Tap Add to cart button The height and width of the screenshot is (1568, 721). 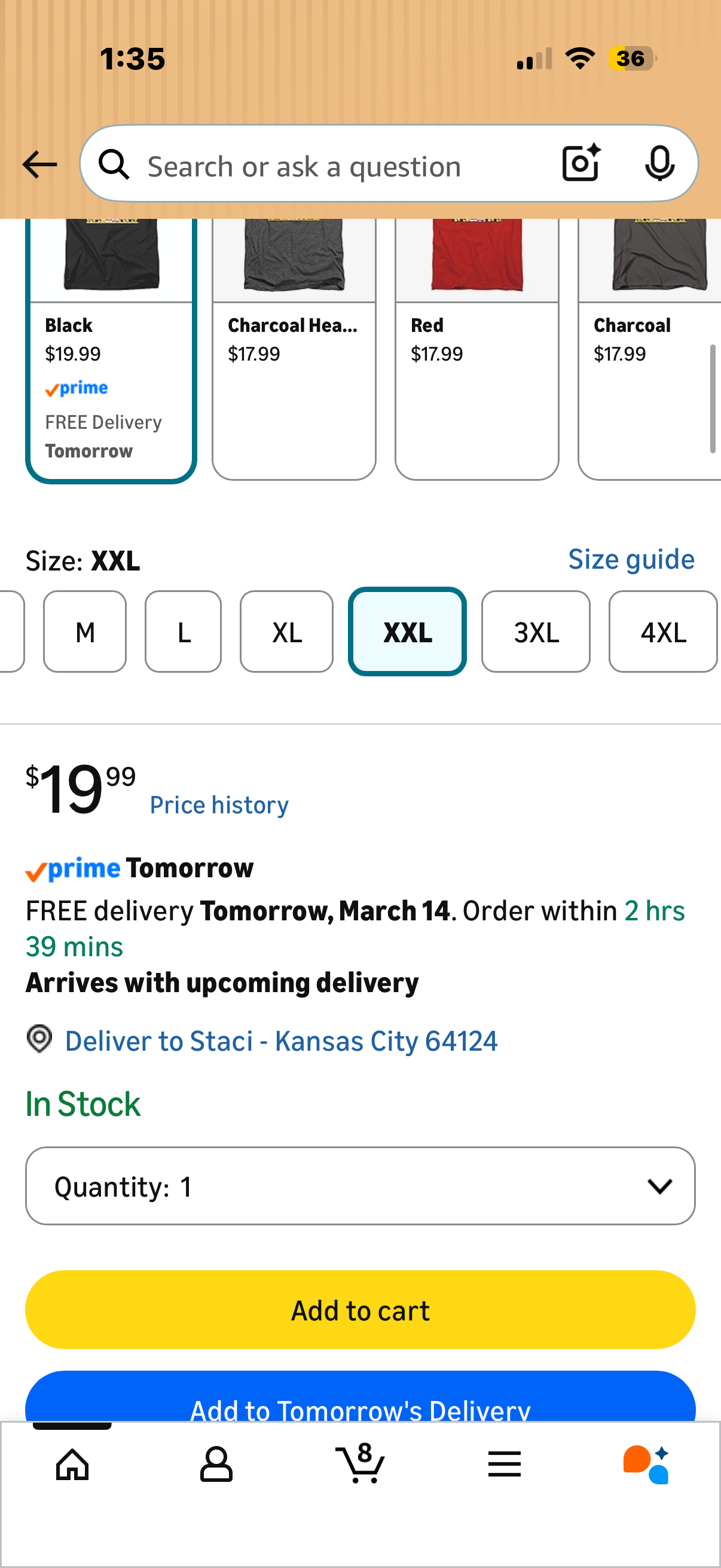(360, 1310)
